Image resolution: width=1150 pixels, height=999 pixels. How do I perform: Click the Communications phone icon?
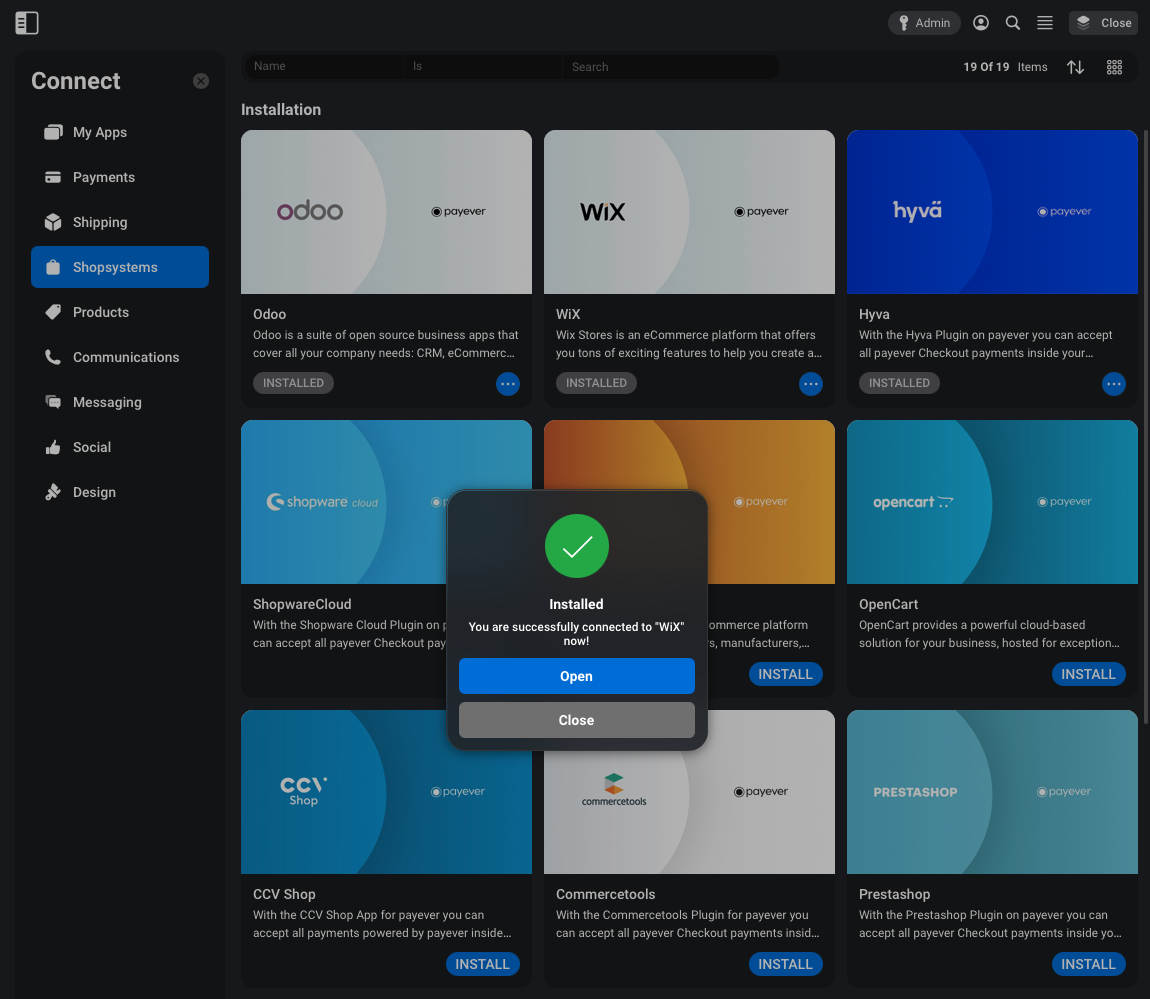53,357
